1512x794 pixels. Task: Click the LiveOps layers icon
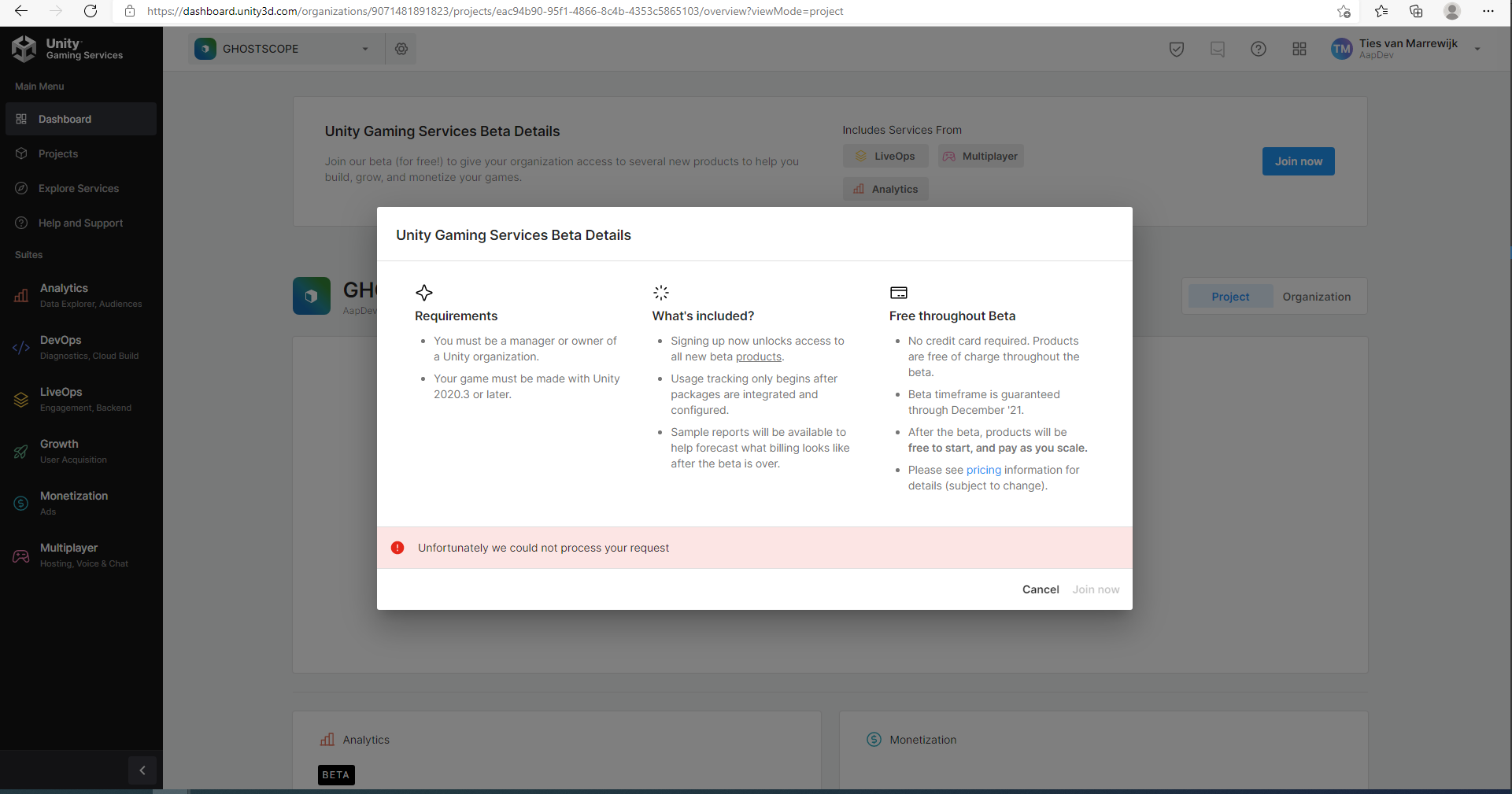pyautogui.click(x=21, y=400)
